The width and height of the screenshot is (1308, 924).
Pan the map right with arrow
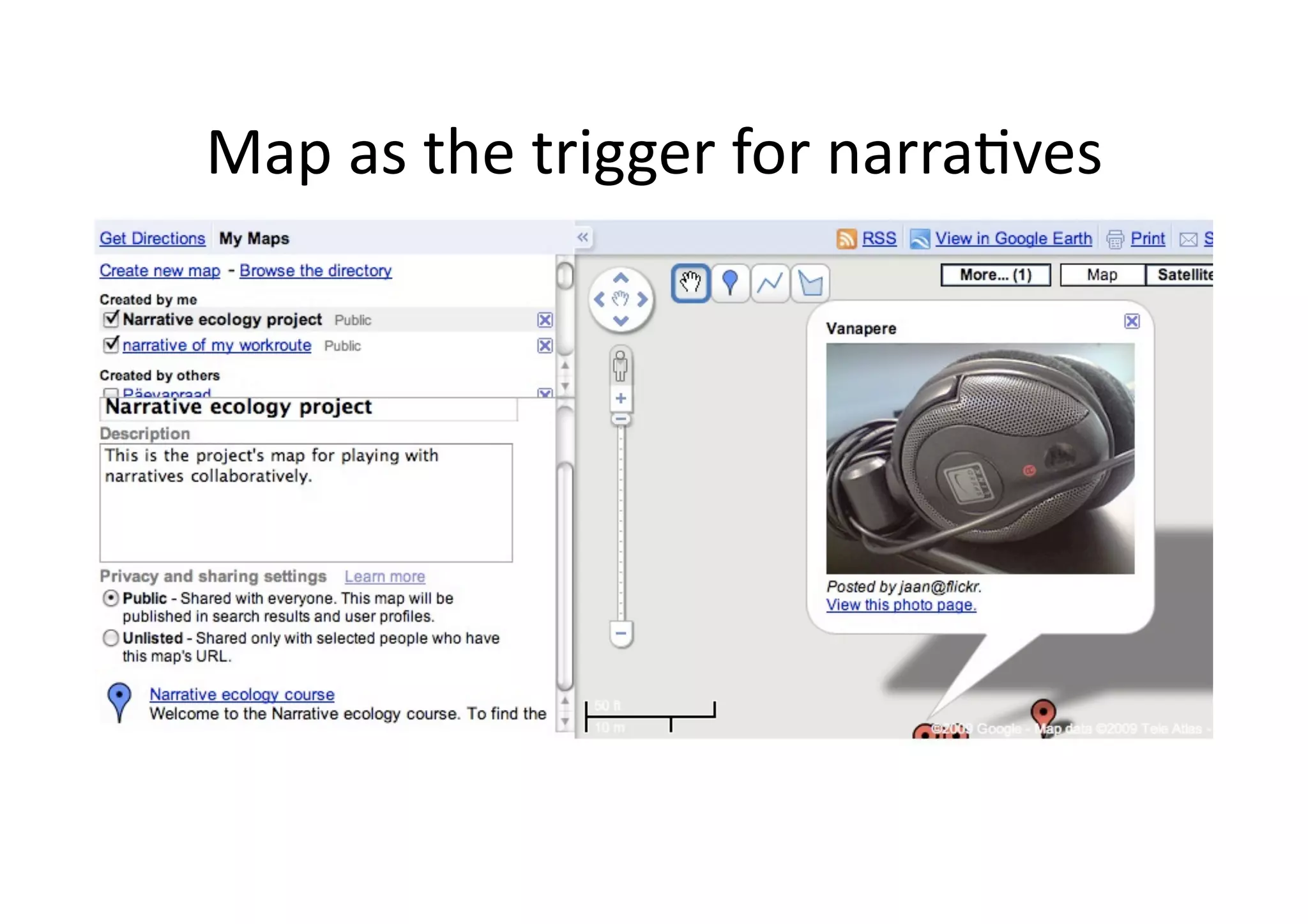tap(642, 299)
